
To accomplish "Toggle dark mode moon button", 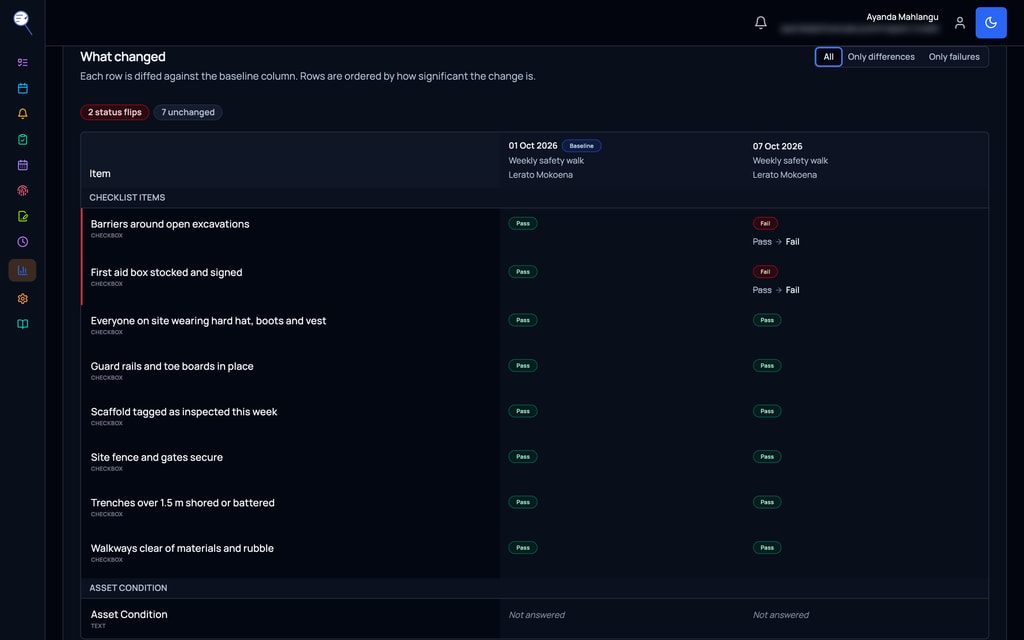I will click(991, 23).
